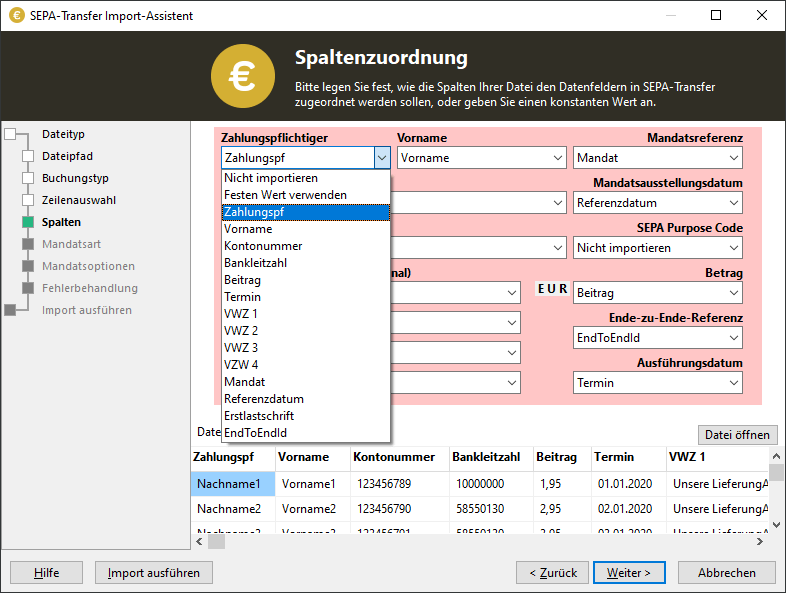Select the 'Nachname1' table cell

coord(233,484)
